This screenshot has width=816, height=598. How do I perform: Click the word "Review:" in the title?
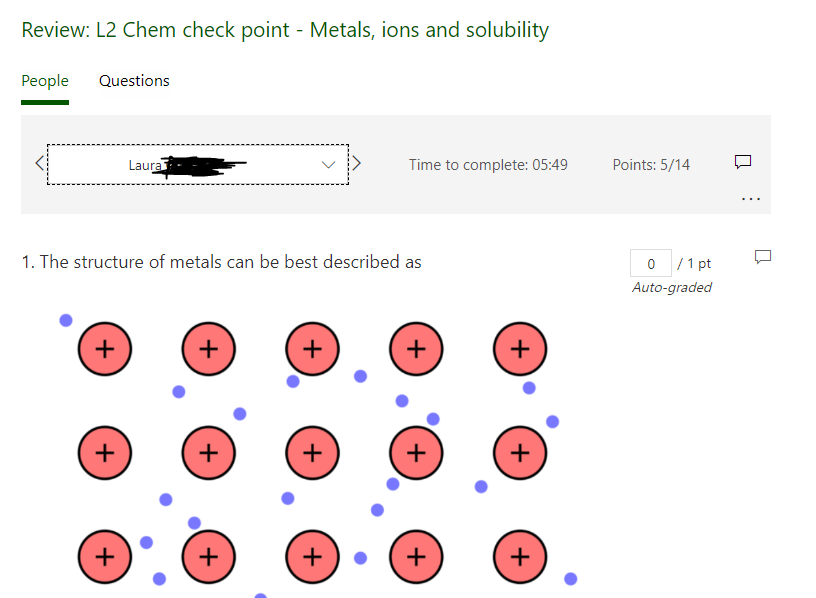(x=55, y=30)
